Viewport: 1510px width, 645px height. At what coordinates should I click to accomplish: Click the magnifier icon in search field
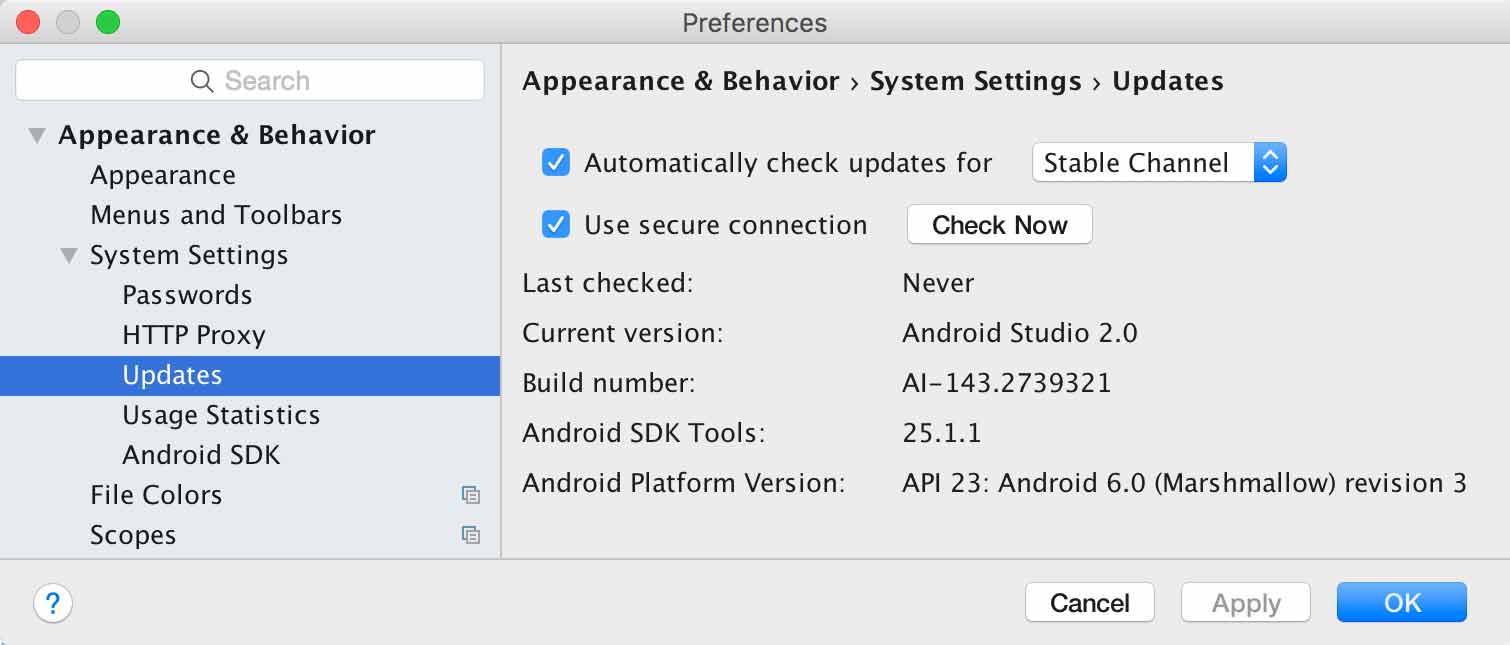tap(202, 81)
